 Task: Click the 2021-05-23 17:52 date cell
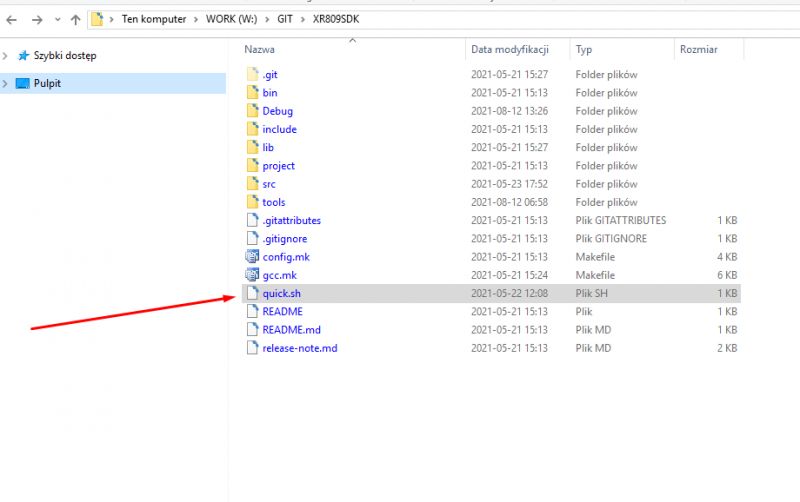click(x=509, y=184)
